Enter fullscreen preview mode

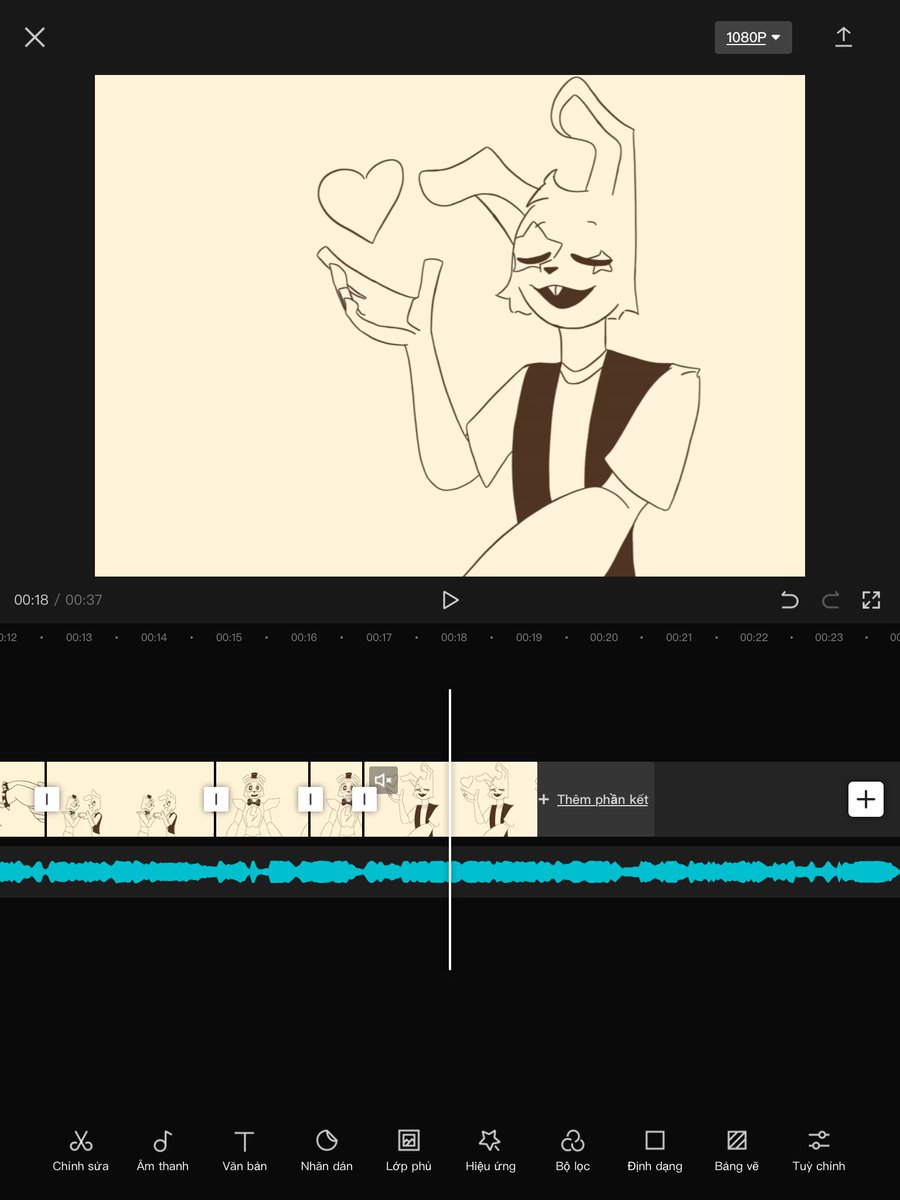coord(871,600)
